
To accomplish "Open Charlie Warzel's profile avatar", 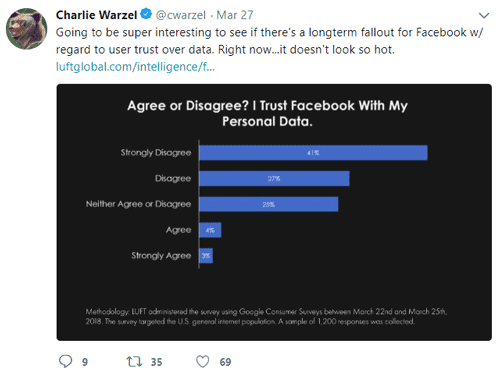I will 27,29.
